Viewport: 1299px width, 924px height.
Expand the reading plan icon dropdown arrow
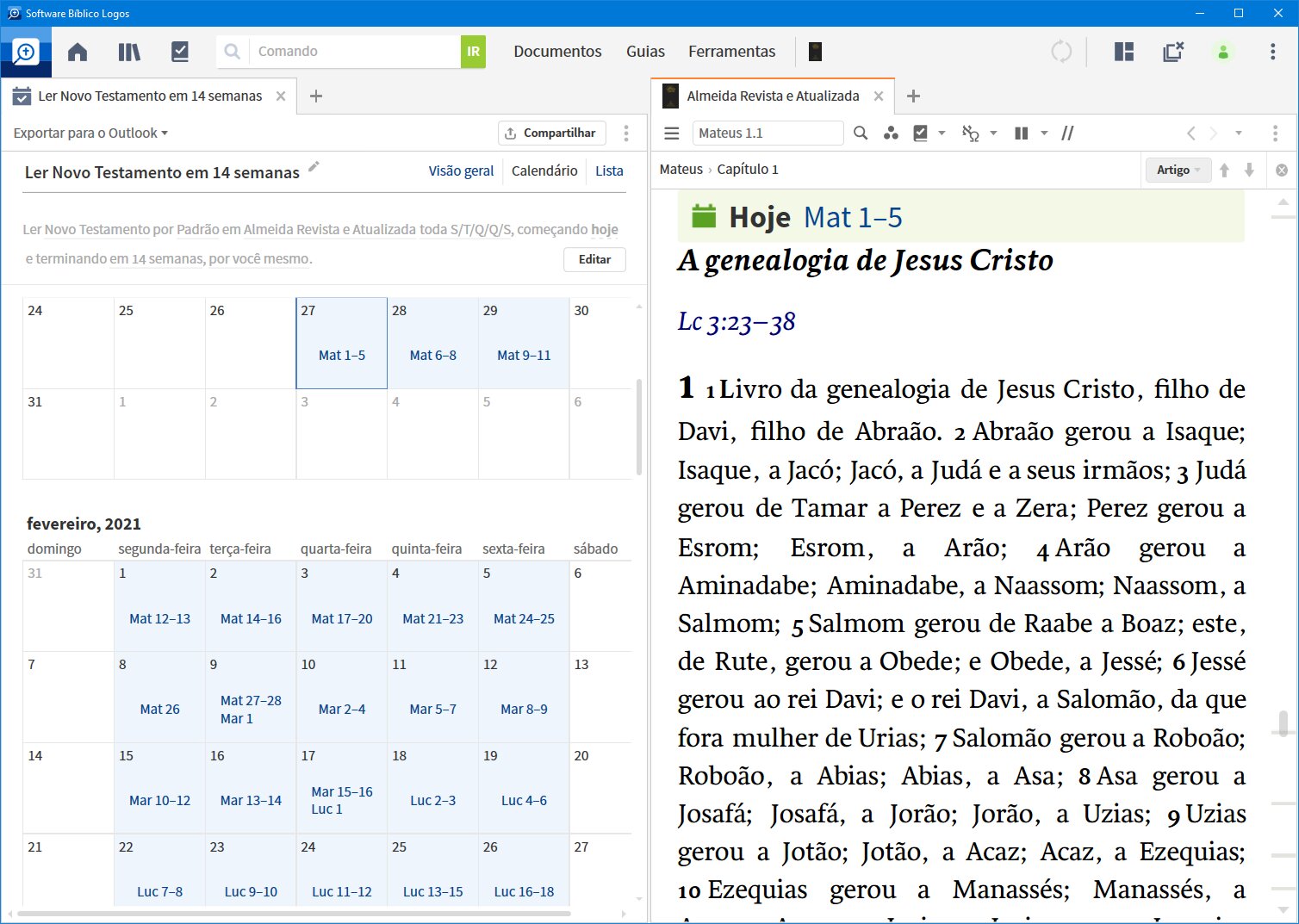[942, 133]
